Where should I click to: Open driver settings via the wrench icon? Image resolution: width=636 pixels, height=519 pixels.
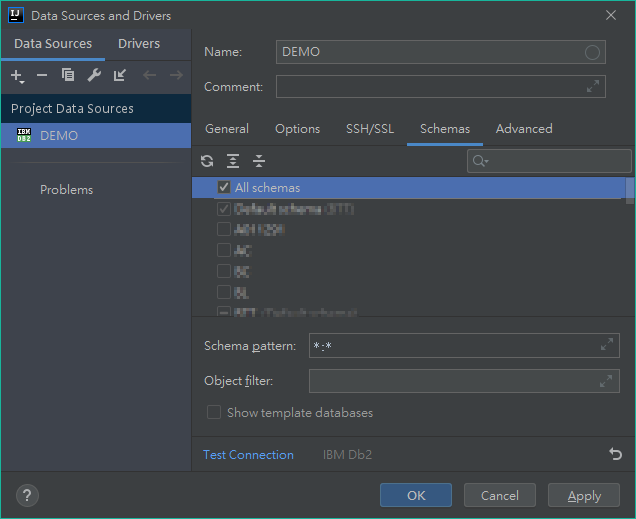coord(94,76)
